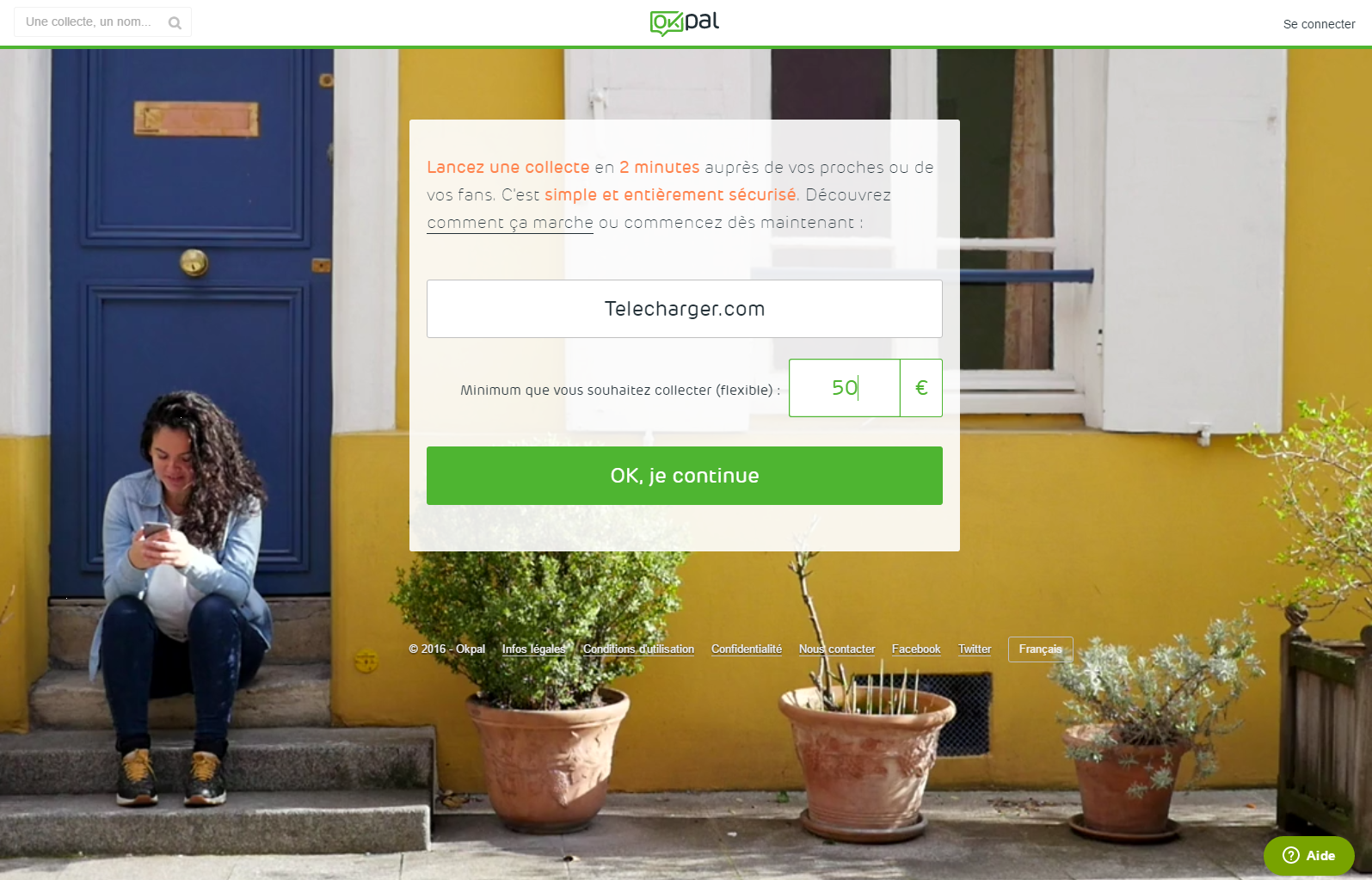Open the Confidentialité link
This screenshot has height=880, width=1372.
pos(747,649)
